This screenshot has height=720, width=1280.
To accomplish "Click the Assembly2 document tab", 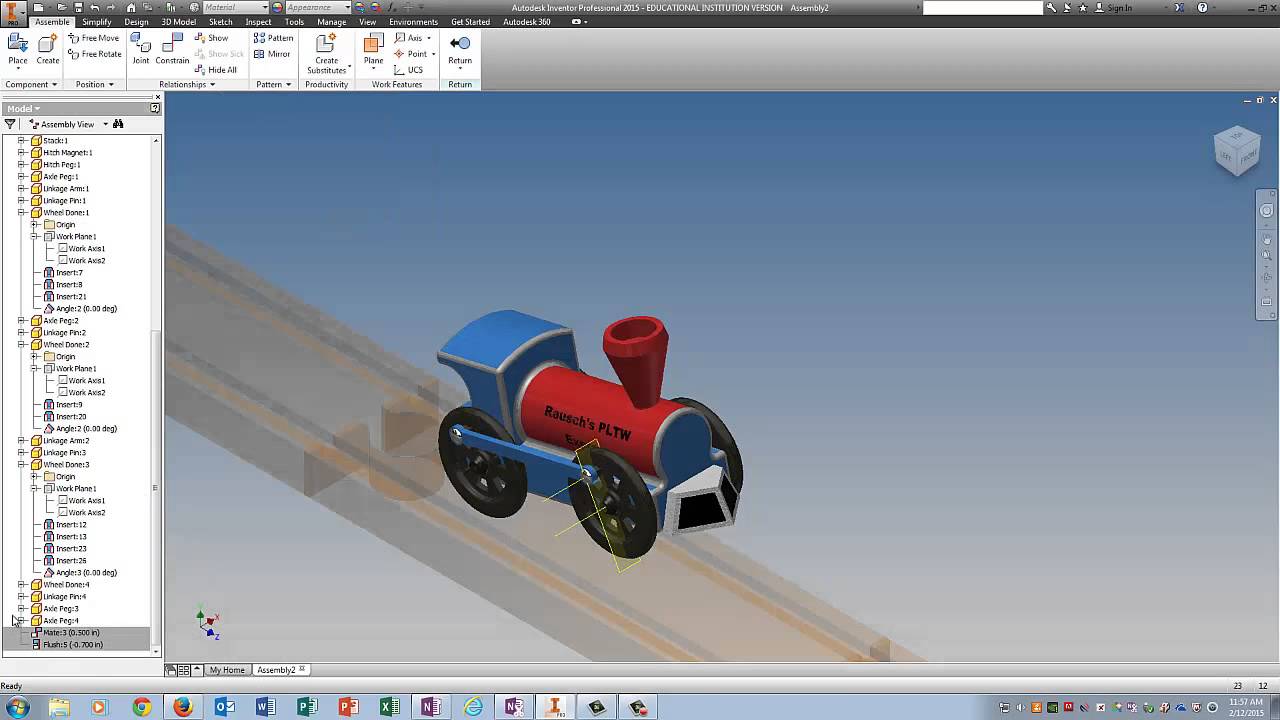I will (279, 670).
